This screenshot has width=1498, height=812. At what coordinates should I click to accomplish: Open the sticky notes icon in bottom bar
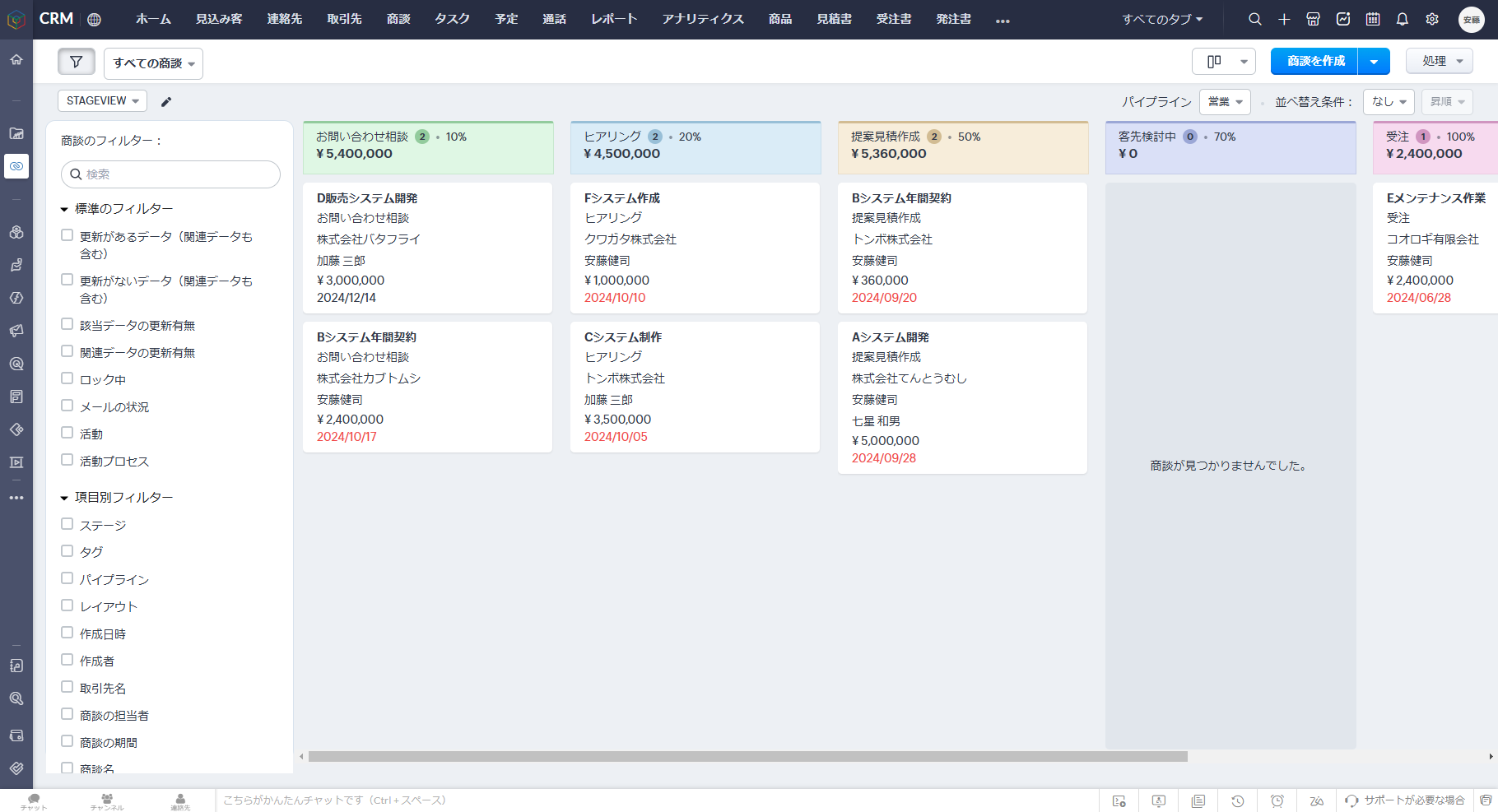(x=1198, y=800)
